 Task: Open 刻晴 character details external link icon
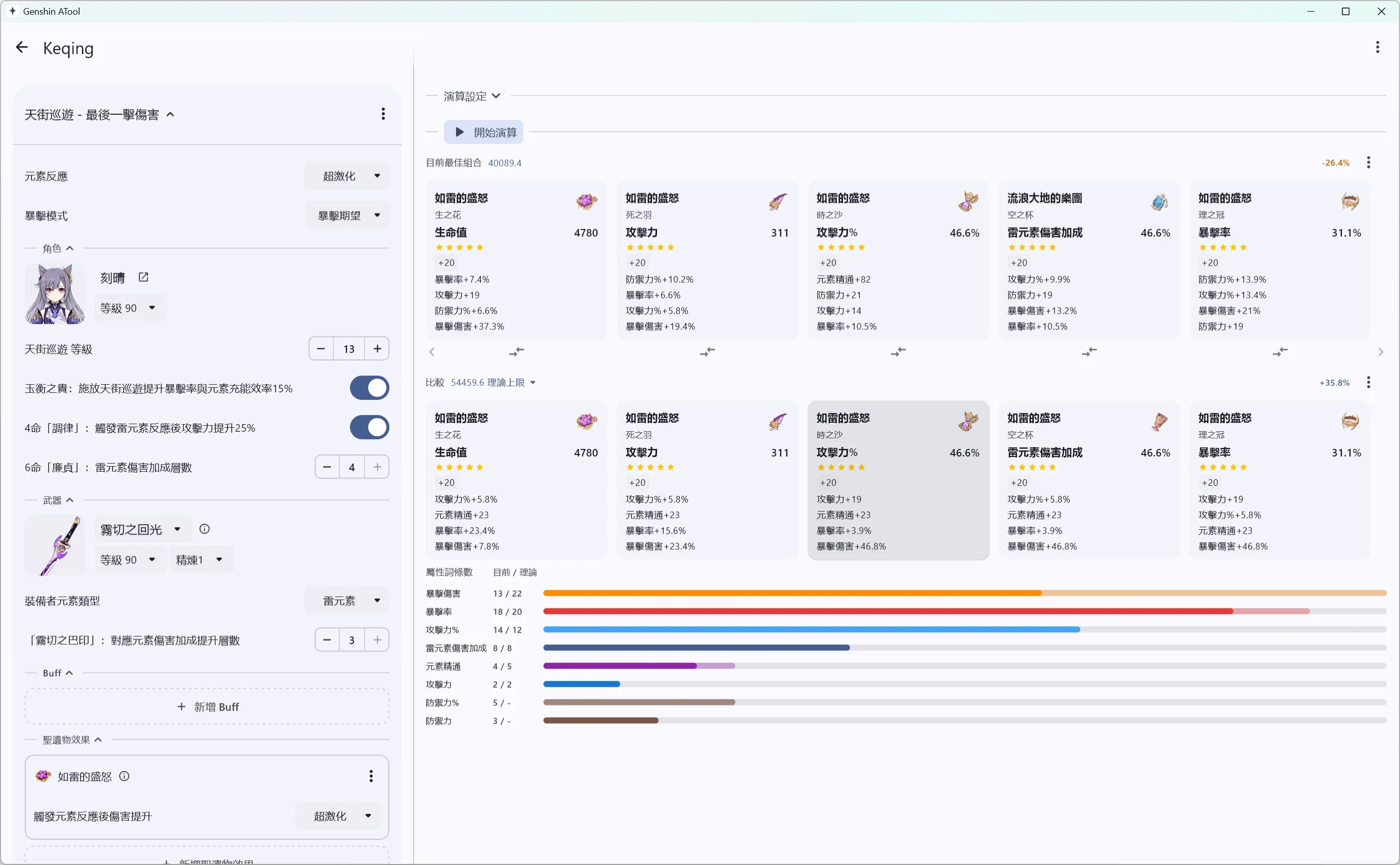click(143, 277)
